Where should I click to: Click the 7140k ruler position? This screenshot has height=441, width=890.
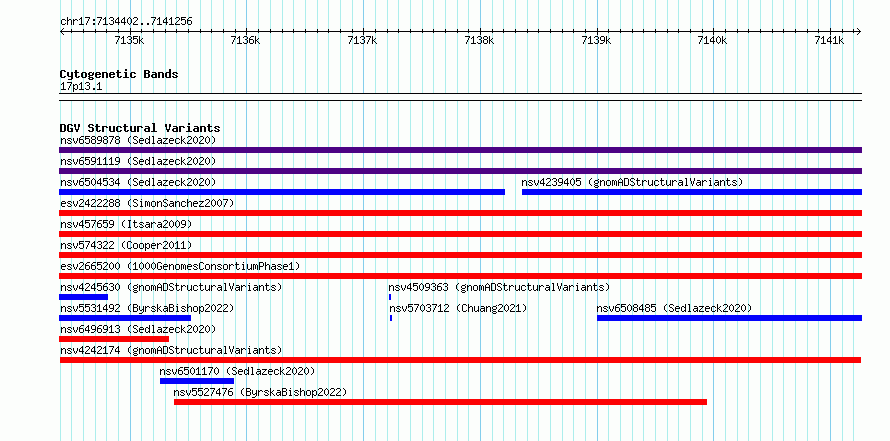(713, 40)
